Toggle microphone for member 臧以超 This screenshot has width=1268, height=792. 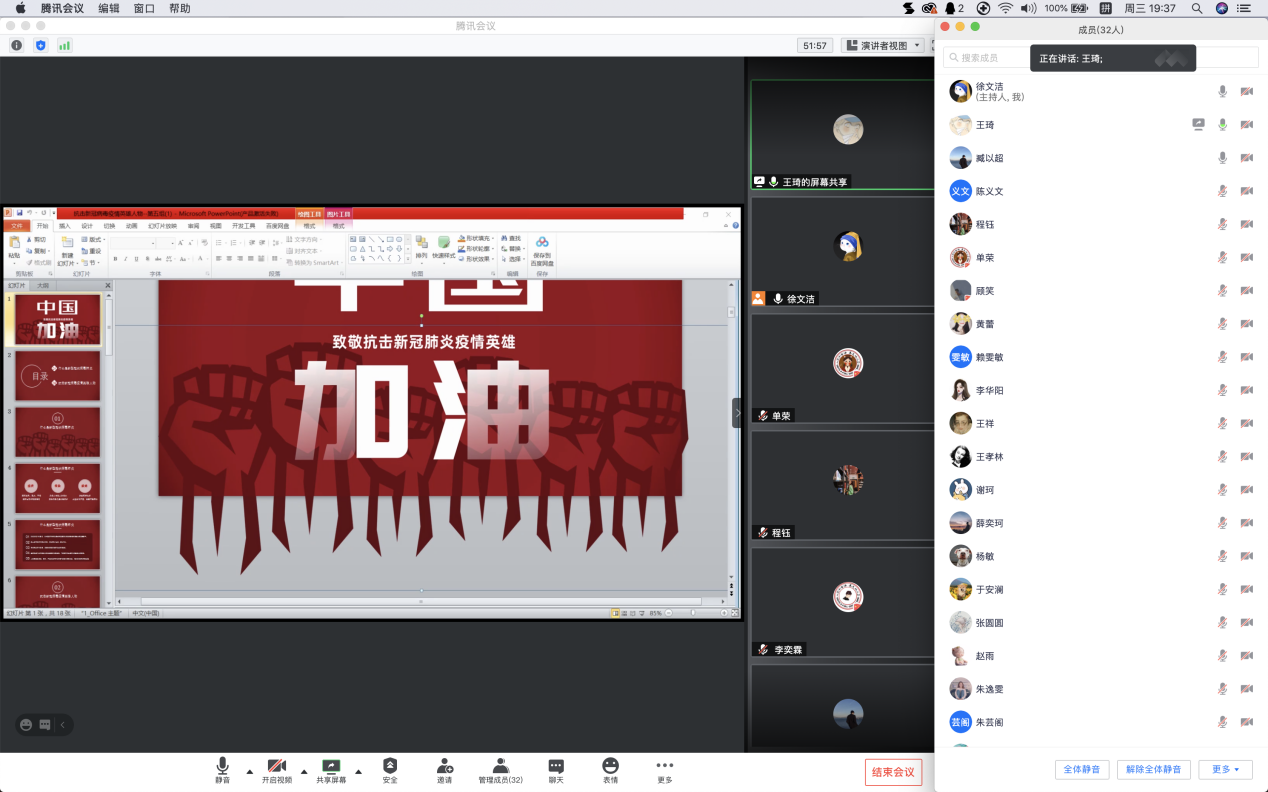[x=1222, y=158]
